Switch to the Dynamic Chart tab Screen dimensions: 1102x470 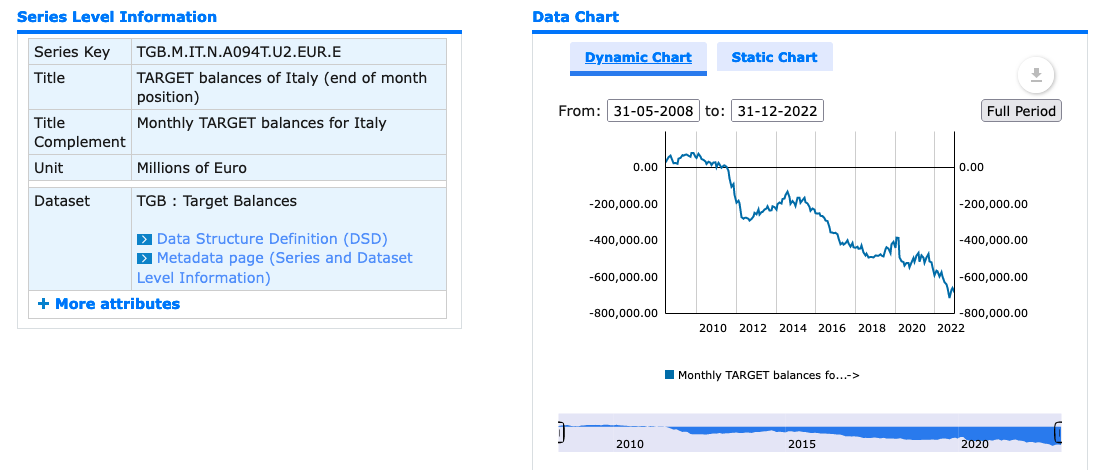[638, 58]
